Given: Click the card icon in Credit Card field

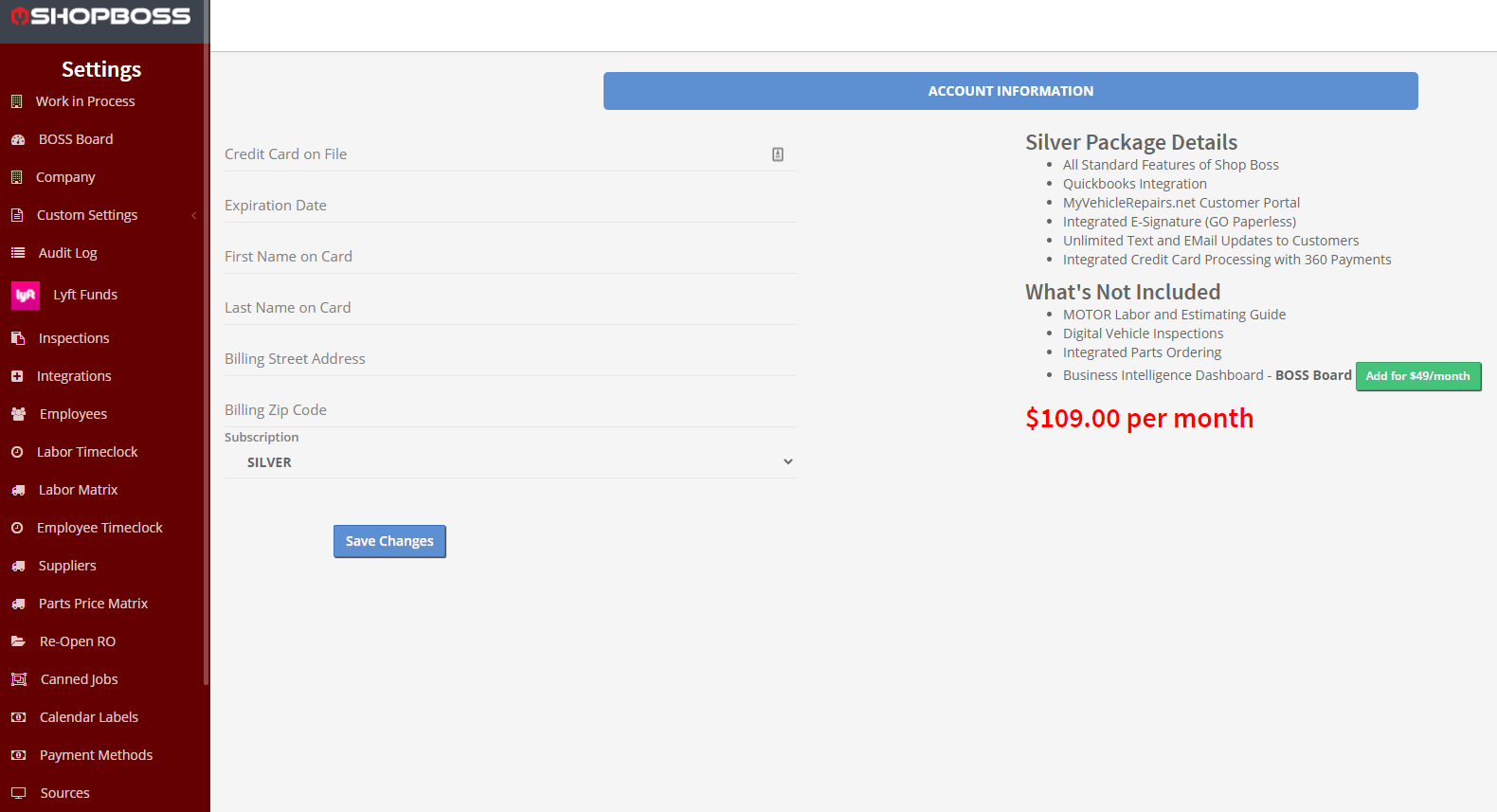Looking at the screenshot, I should click(x=778, y=154).
